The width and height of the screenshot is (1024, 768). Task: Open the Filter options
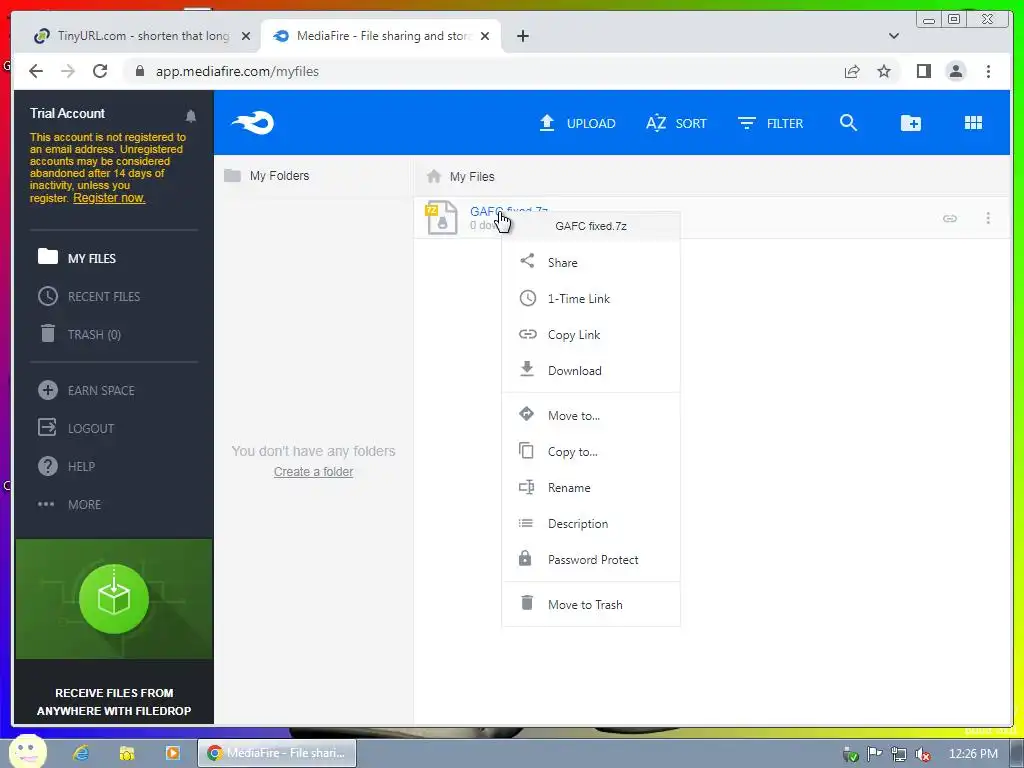coord(771,123)
